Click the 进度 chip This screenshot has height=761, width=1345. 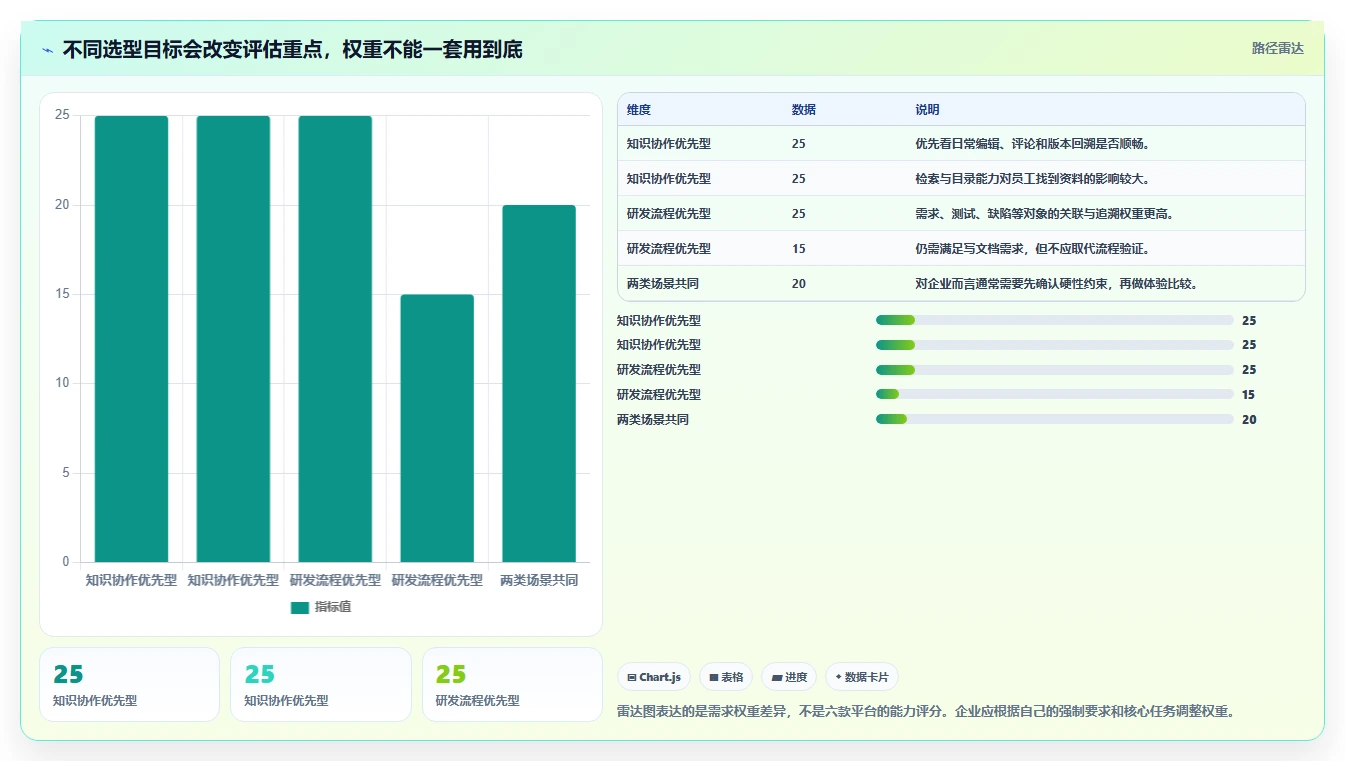pyautogui.click(x=789, y=677)
